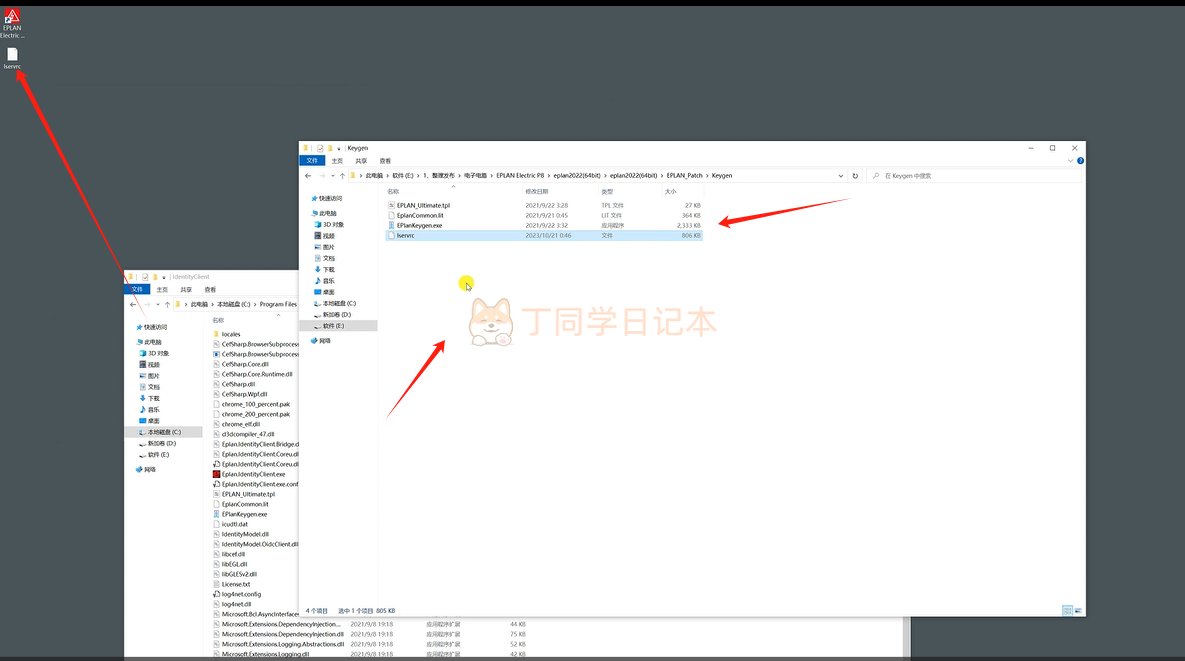Viewport: 1185px width, 661px height.
Task: Click the Keygen search box
Action: [x=973, y=175]
